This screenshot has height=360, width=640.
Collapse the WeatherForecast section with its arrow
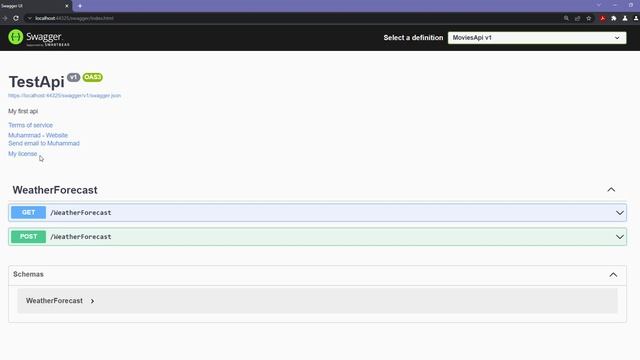611,190
